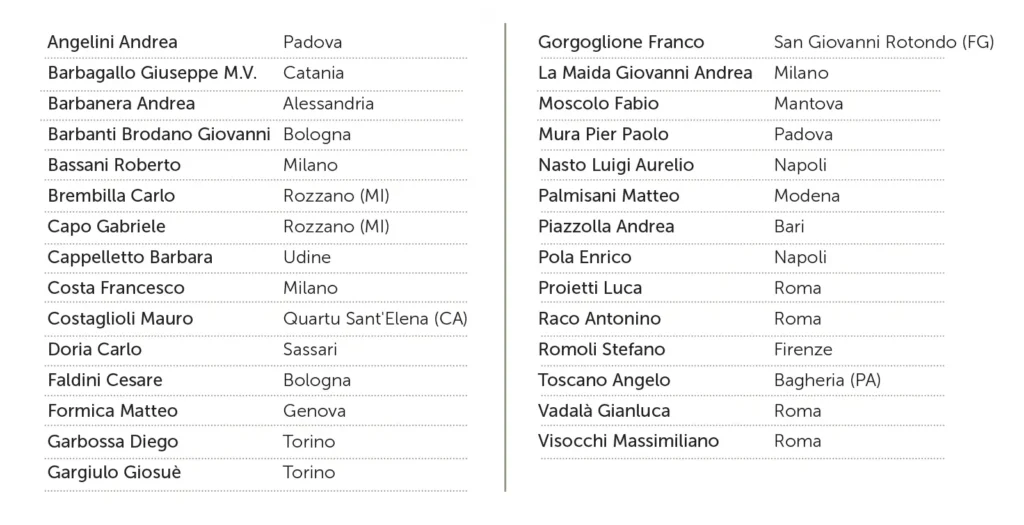This screenshot has height=525, width=1024.
Task: Click the city Firenze
Action: [x=803, y=349]
